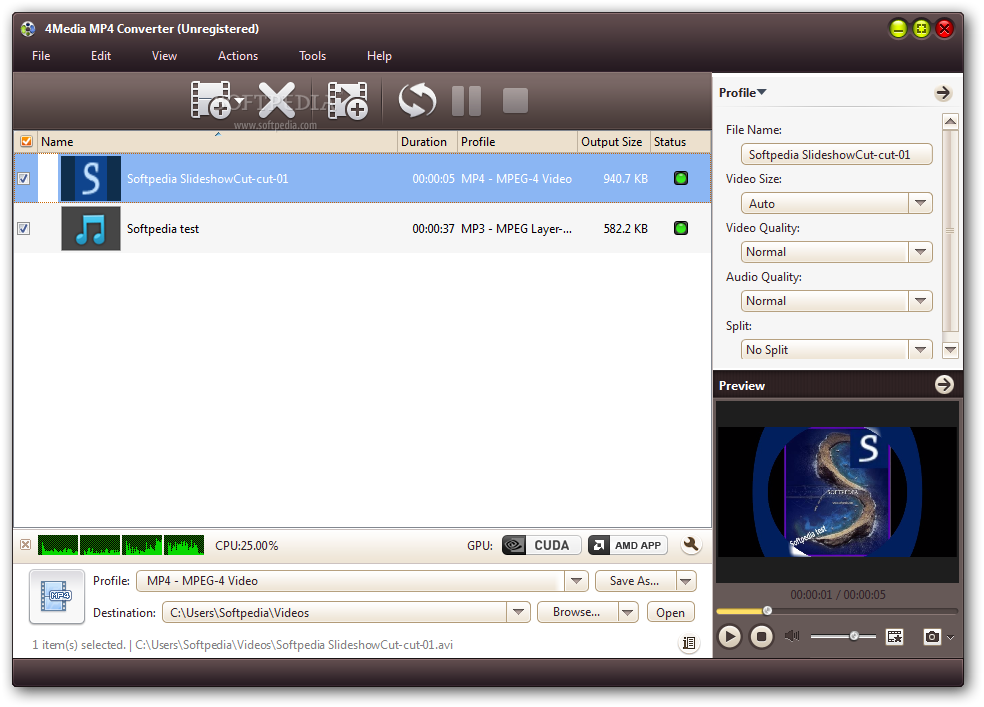This screenshot has width=984, height=707.
Task: Toggle the select-all checkbox in list header
Action: [x=26, y=141]
